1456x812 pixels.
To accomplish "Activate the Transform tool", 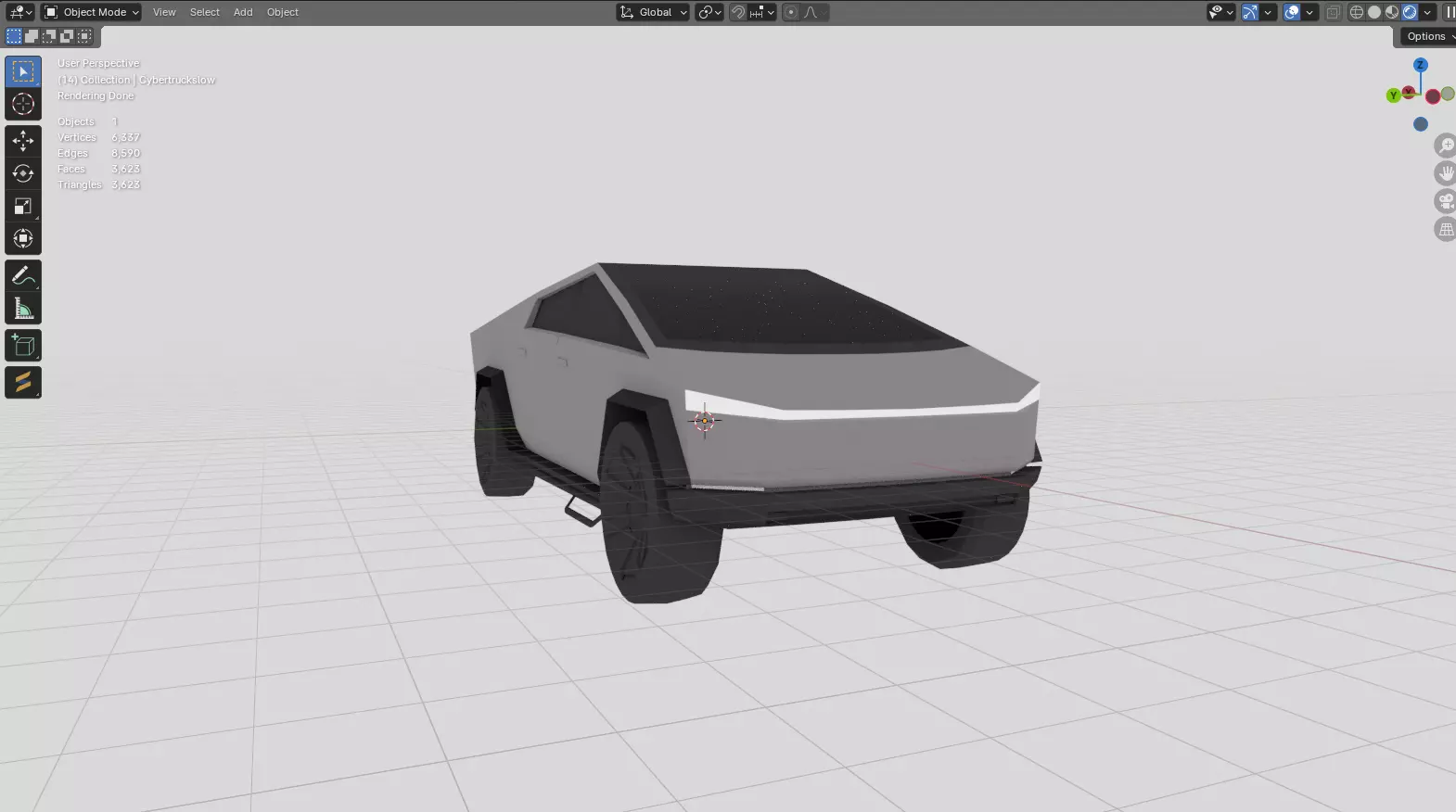I will point(23,238).
